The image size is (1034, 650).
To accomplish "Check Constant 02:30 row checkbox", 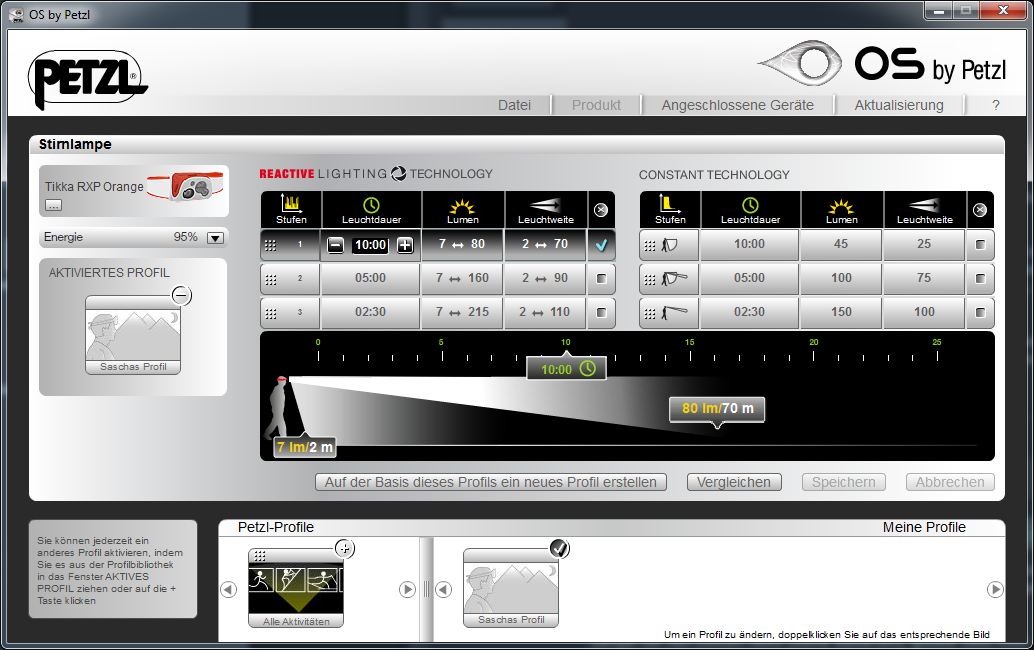I will pyautogui.click(x=981, y=312).
